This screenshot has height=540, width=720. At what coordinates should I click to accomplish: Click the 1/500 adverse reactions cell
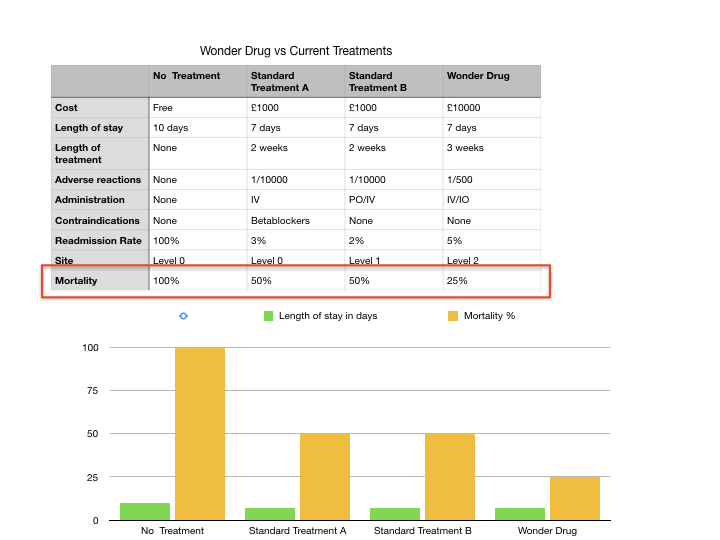tap(492, 180)
